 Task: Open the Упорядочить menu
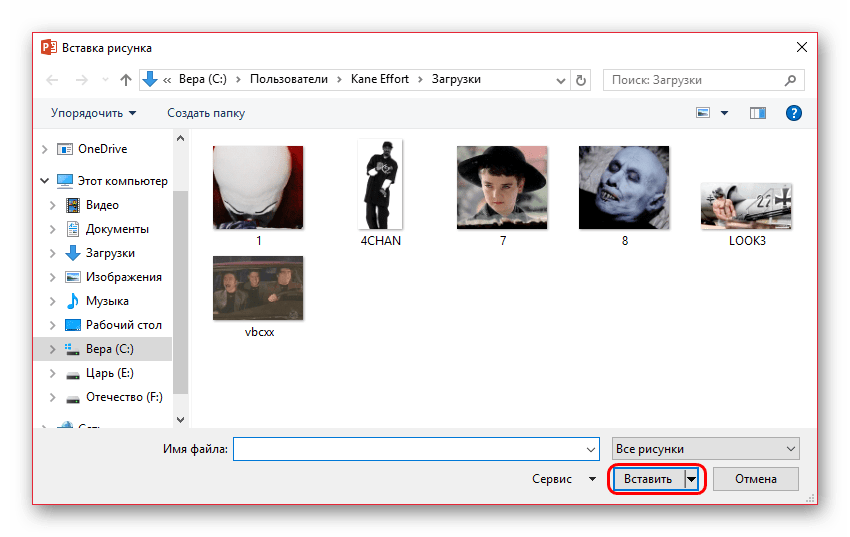(93, 113)
